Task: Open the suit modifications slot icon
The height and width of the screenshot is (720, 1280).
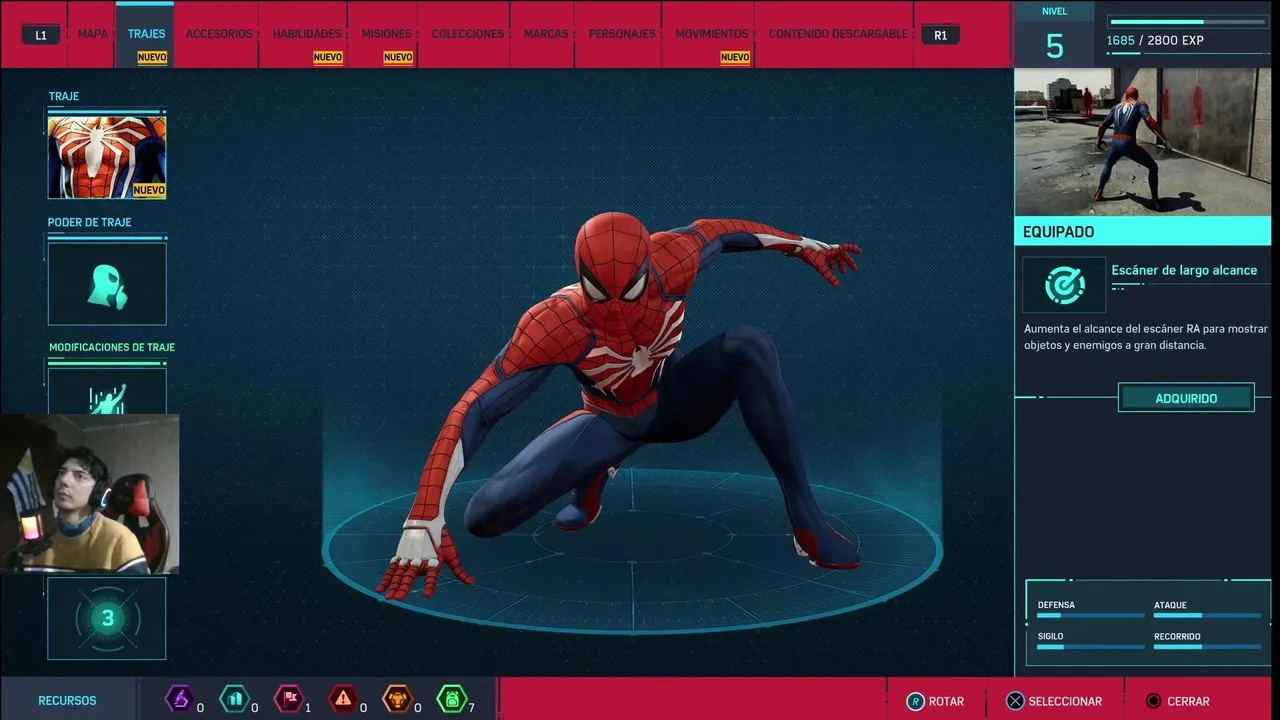Action: (x=107, y=392)
